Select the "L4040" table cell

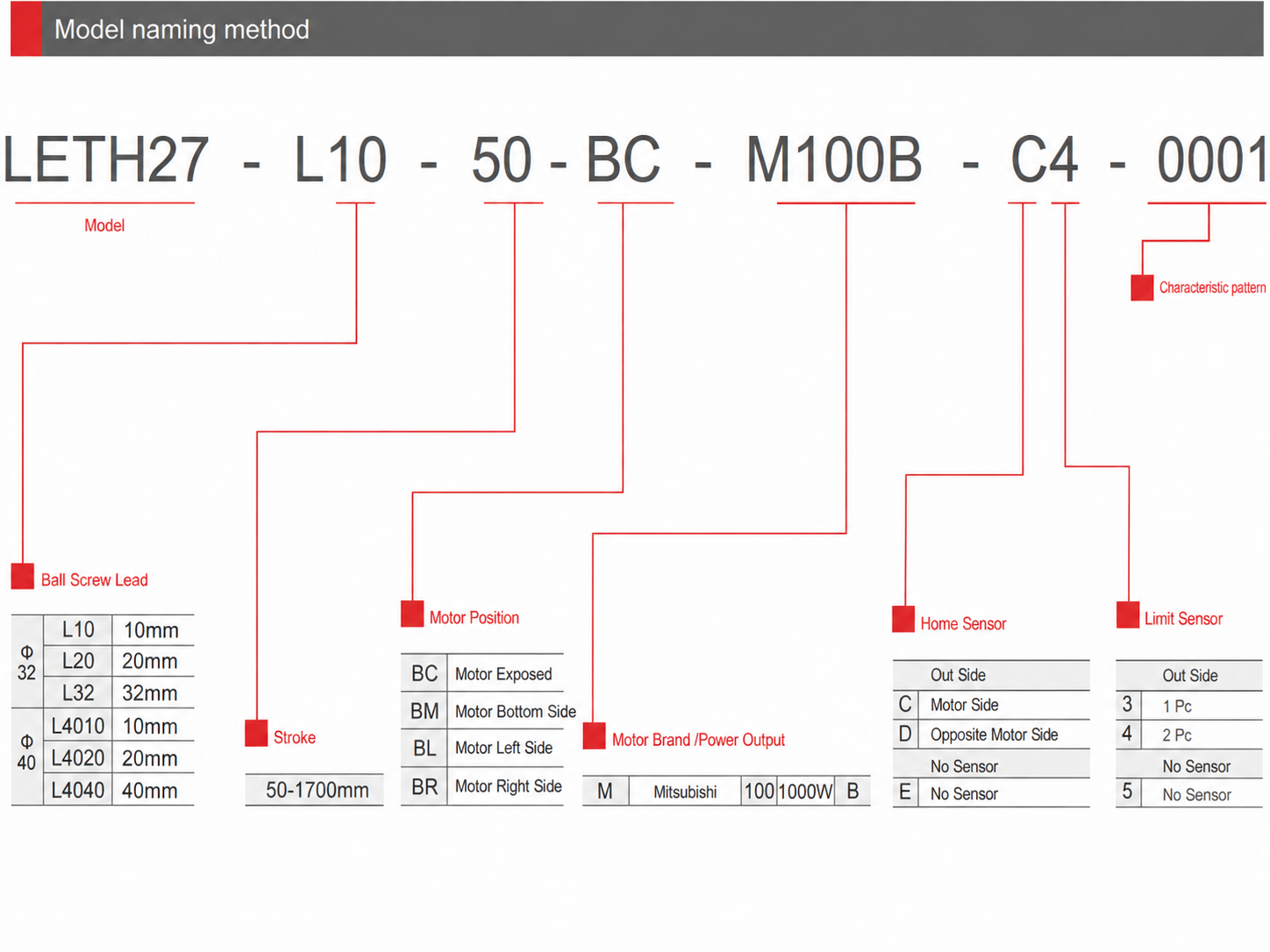tap(78, 790)
